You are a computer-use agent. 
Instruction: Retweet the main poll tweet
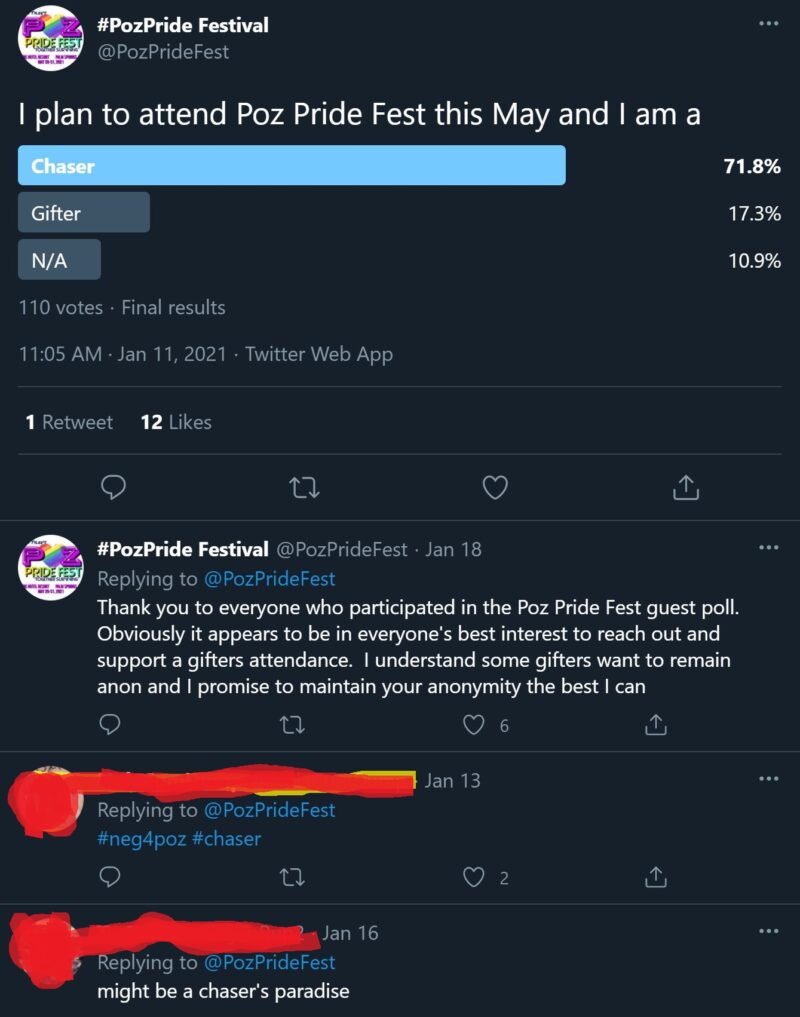[x=299, y=487]
